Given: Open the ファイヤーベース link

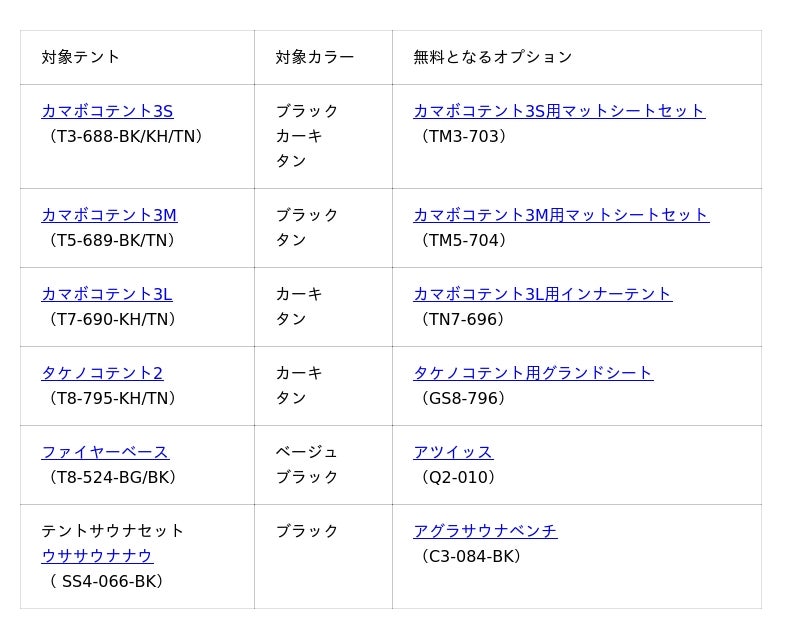Looking at the screenshot, I should (105, 452).
